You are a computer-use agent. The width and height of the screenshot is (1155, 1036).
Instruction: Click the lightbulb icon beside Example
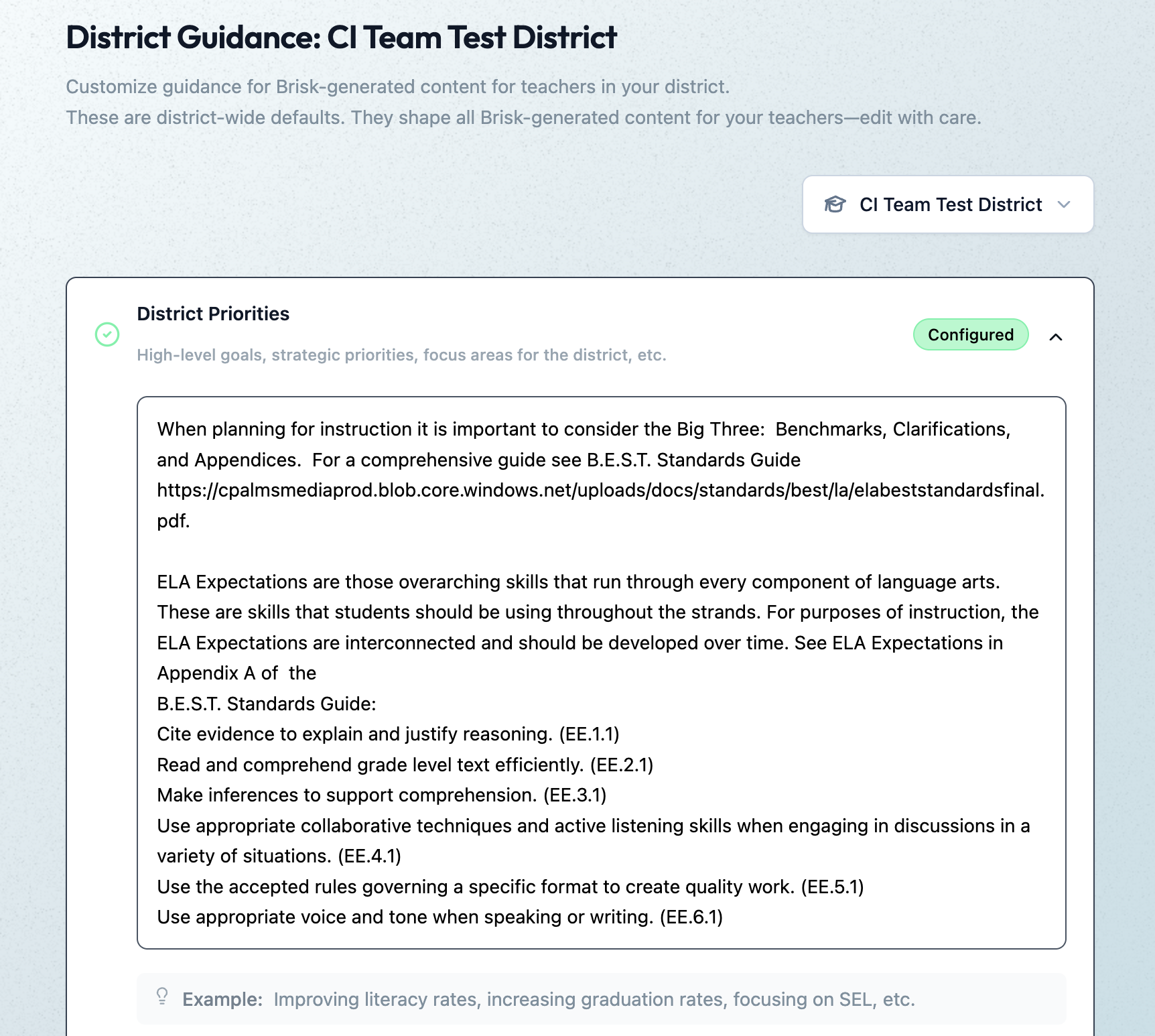[x=162, y=996]
